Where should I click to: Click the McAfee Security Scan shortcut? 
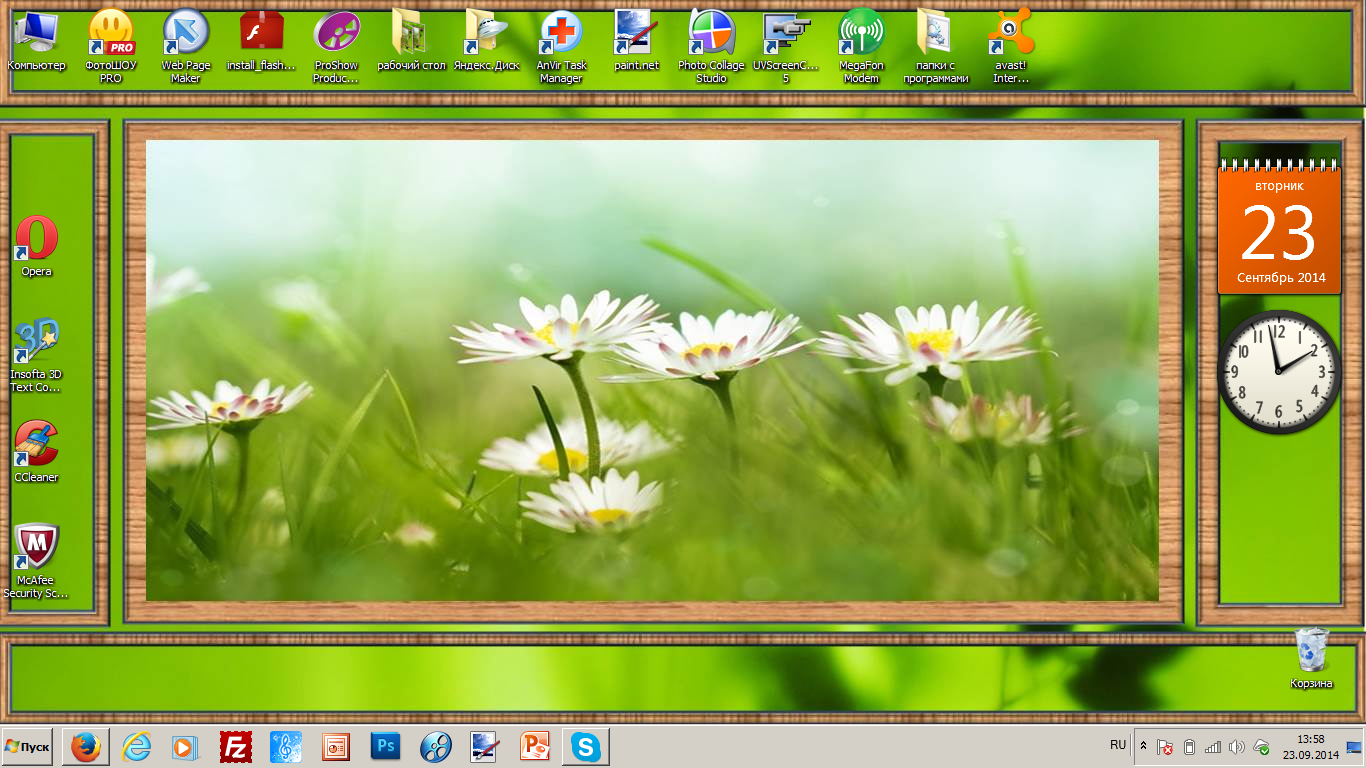pyautogui.click(x=36, y=548)
